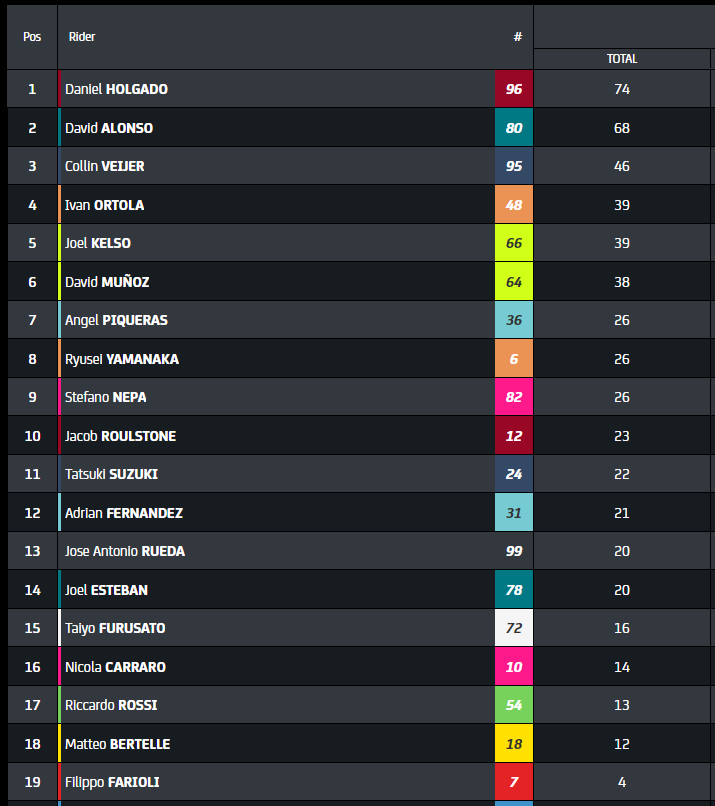The width and height of the screenshot is (715, 806).
Task: Click the yellow number 18 badge
Action: 514,744
